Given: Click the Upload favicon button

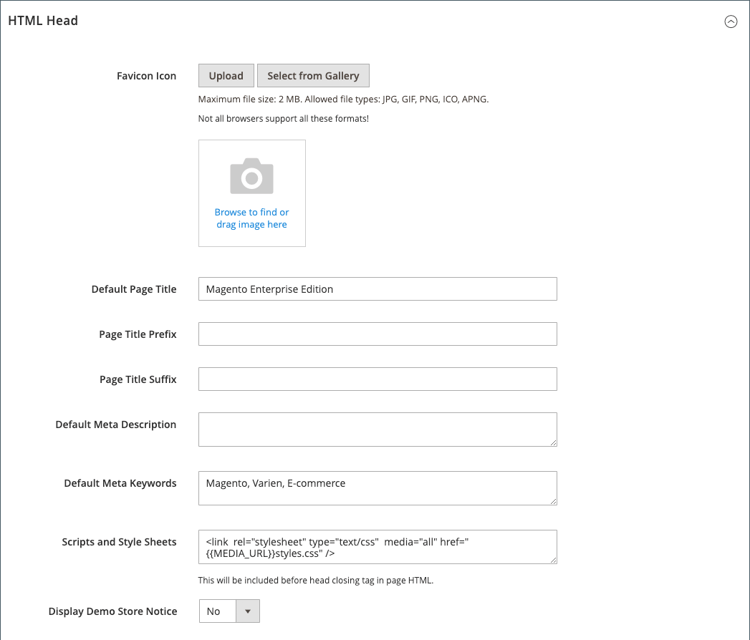Looking at the screenshot, I should 226,76.
